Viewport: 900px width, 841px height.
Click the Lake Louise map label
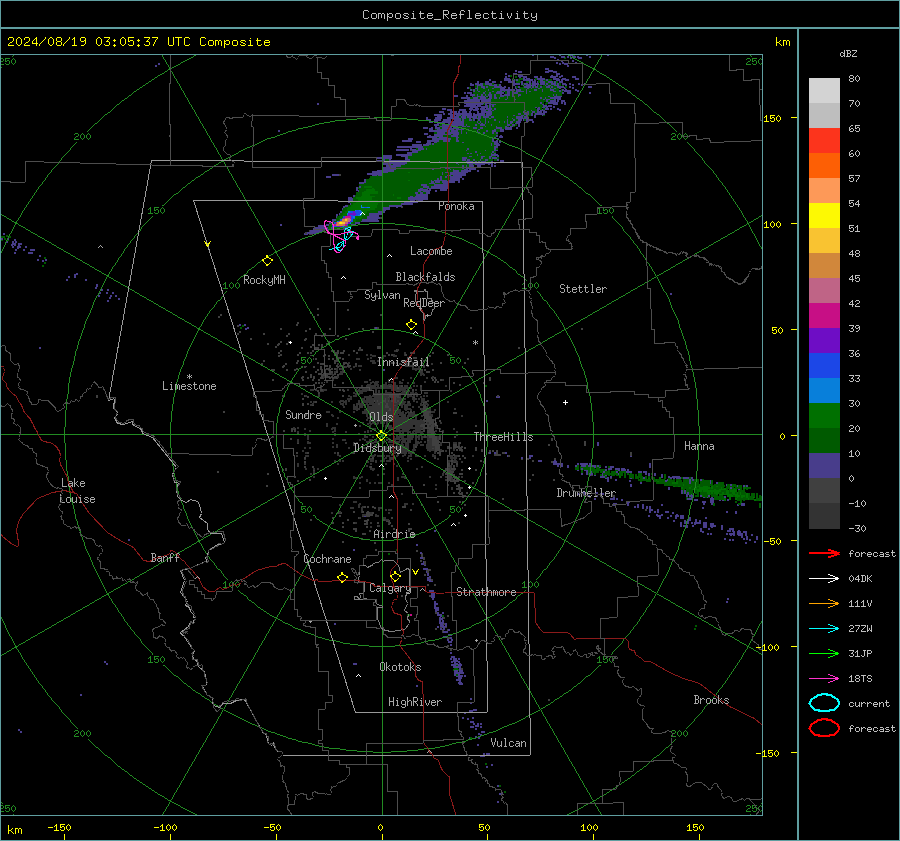click(x=77, y=491)
